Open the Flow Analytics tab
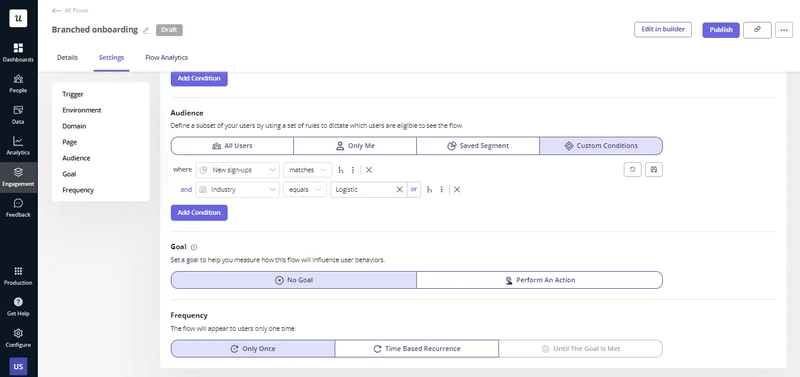This screenshot has width=800, height=377. tap(166, 58)
